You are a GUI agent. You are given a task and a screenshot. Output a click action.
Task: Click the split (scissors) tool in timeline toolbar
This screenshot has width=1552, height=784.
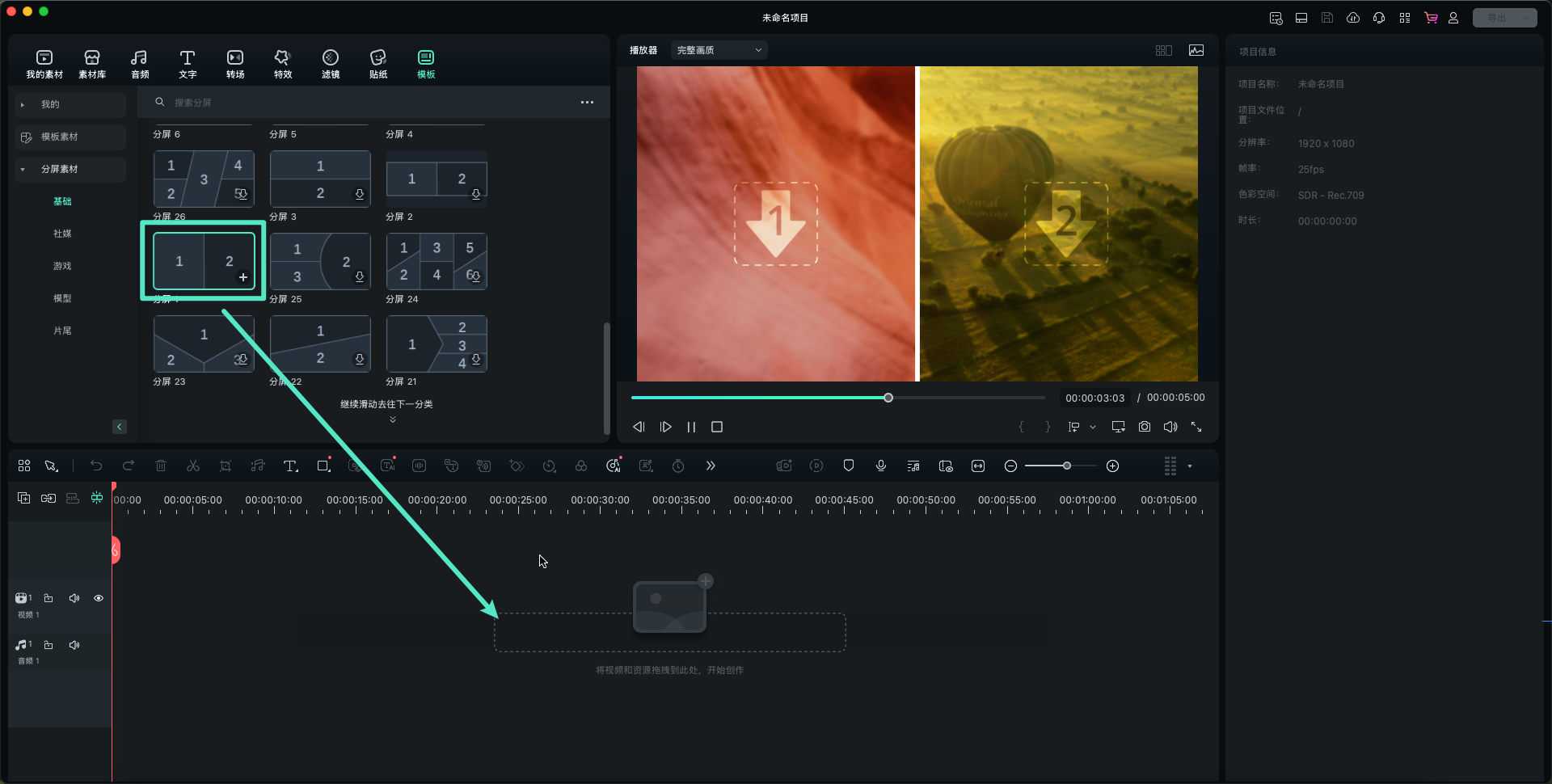click(x=193, y=466)
